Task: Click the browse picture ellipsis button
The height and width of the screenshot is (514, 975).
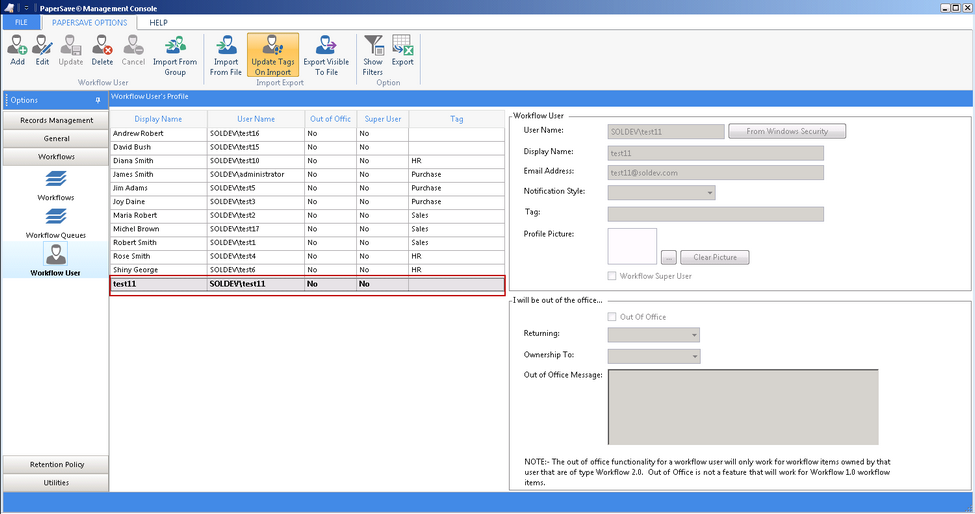Action: (668, 257)
